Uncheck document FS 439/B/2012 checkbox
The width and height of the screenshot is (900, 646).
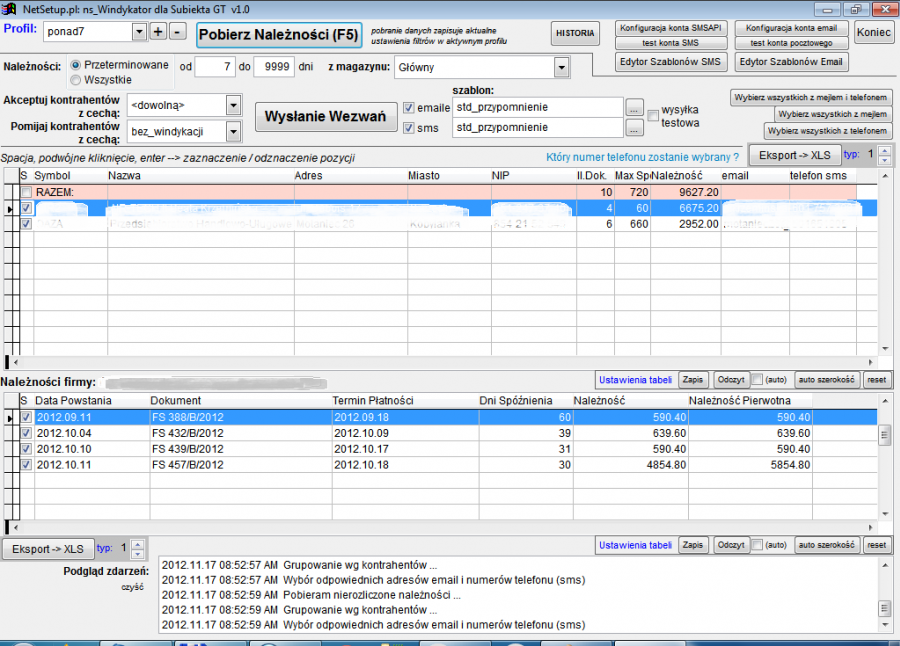[26, 449]
